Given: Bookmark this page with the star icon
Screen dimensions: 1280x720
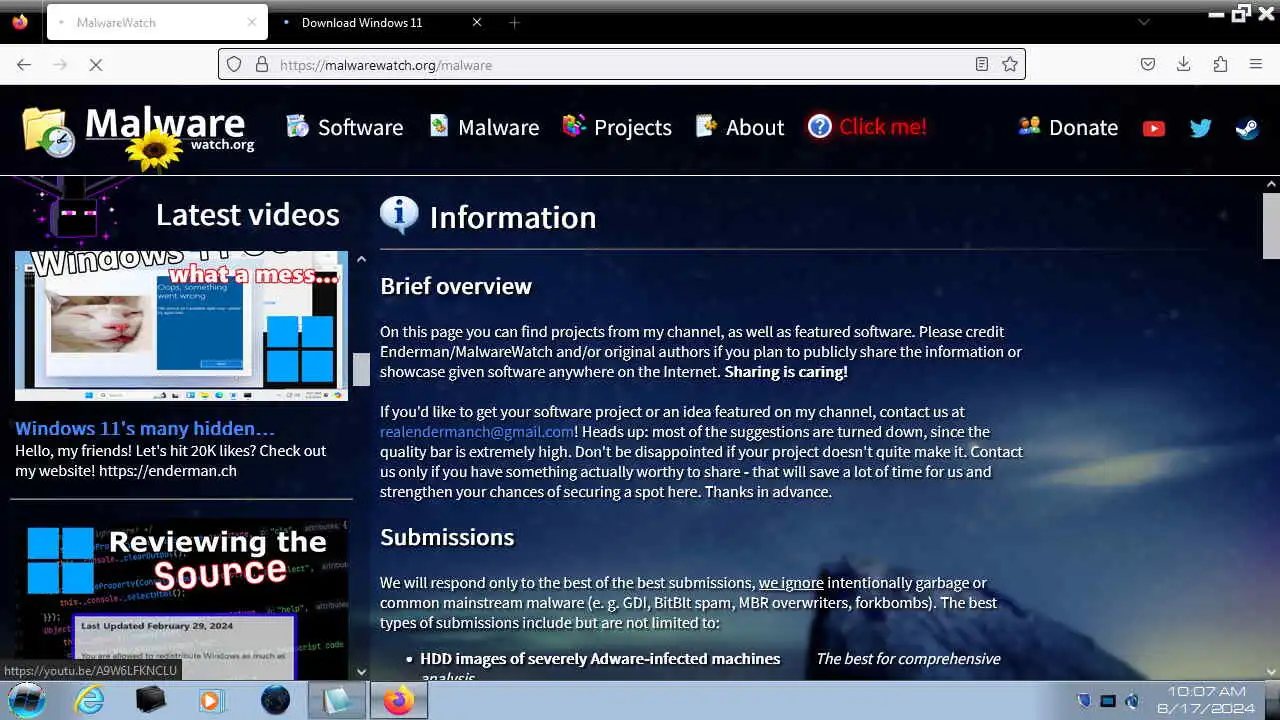Looking at the screenshot, I should 1010,64.
